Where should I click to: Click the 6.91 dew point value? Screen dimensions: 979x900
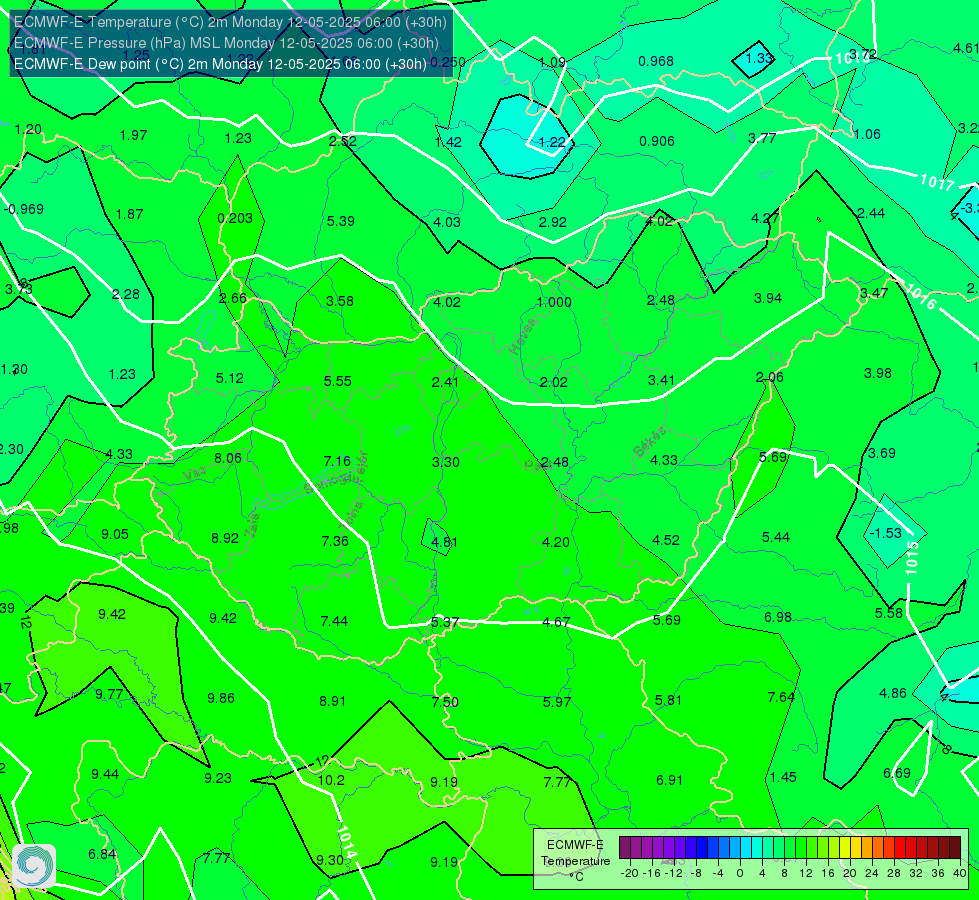point(669,780)
